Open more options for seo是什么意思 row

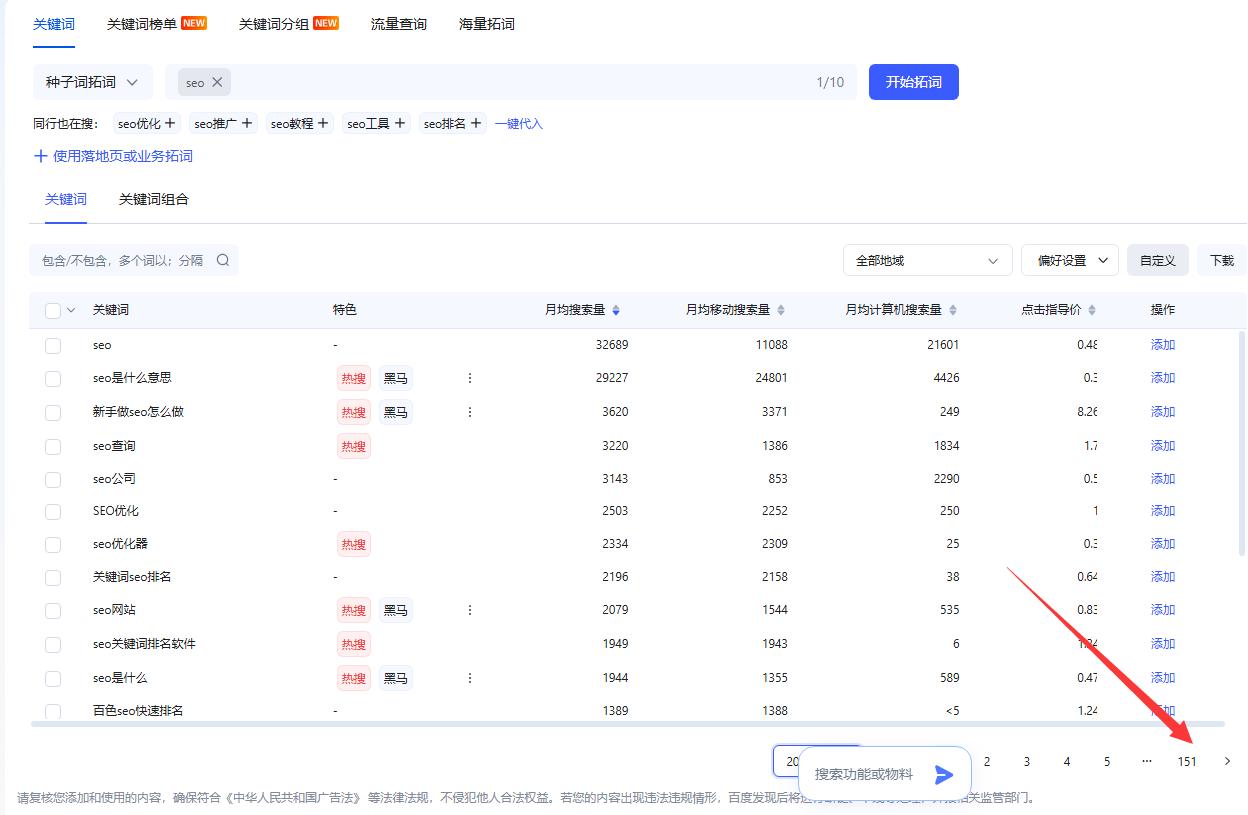point(470,378)
